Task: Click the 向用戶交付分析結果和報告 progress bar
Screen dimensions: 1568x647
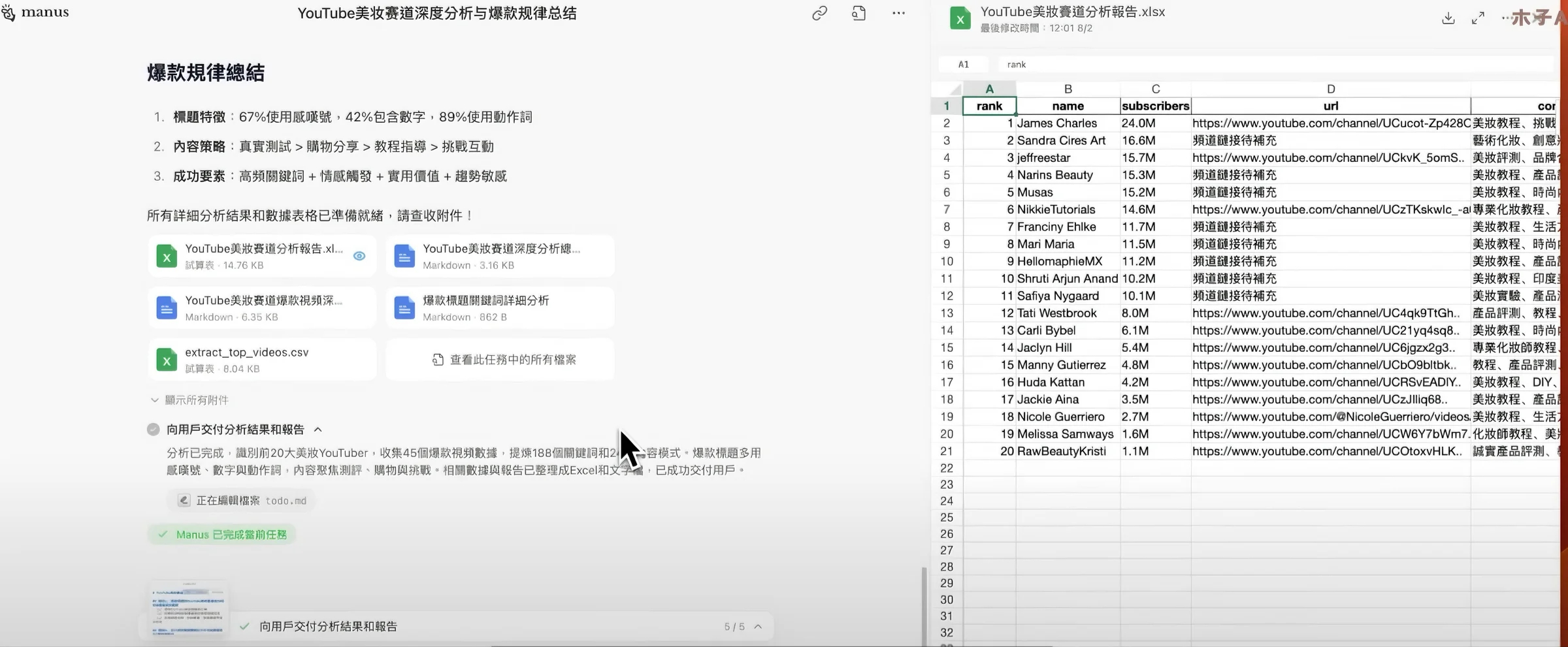Action: pyautogui.click(x=500, y=627)
